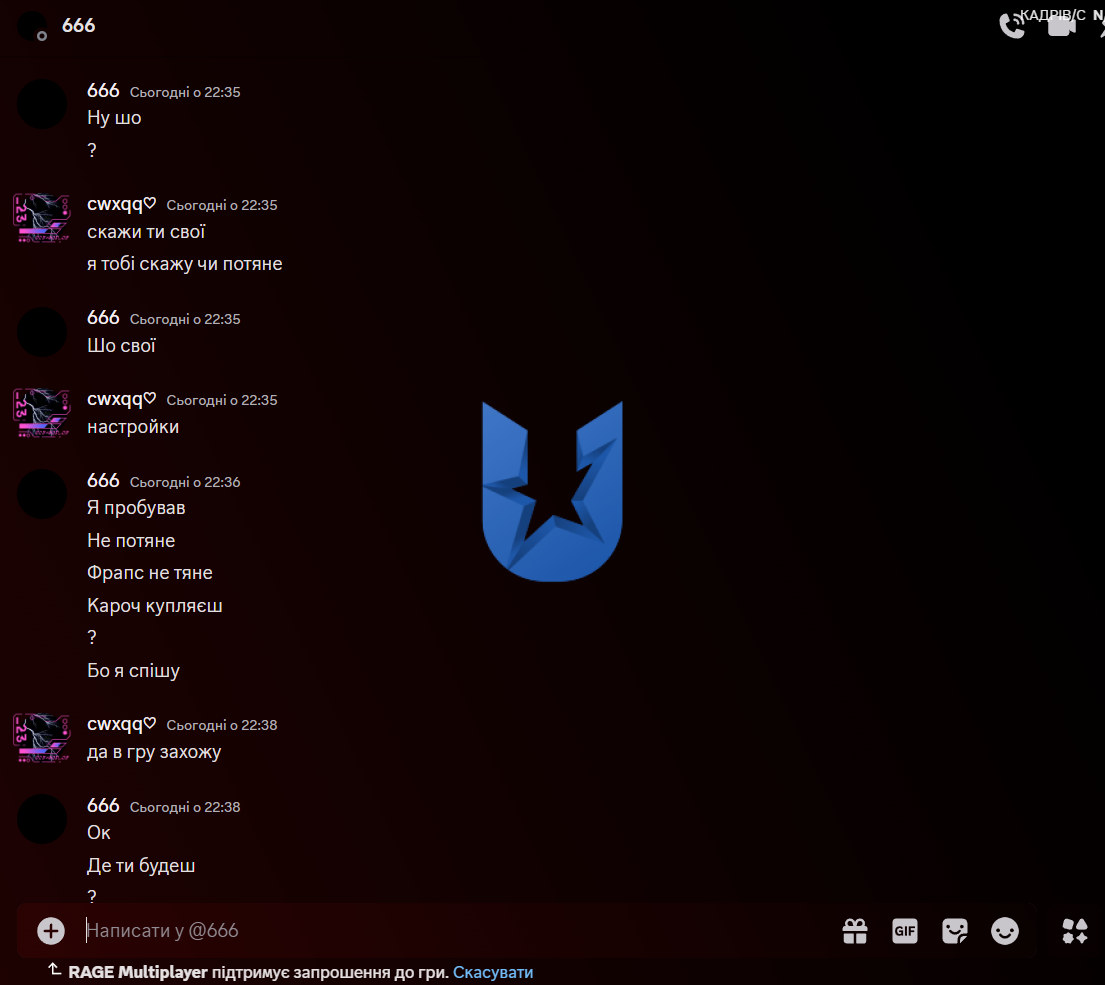Click the RAGE Multiplayer invite arrow icon
This screenshot has width=1105, height=985.
(x=54, y=970)
